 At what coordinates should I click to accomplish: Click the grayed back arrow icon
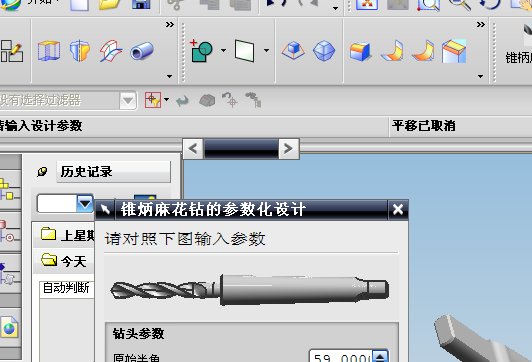click(183, 100)
